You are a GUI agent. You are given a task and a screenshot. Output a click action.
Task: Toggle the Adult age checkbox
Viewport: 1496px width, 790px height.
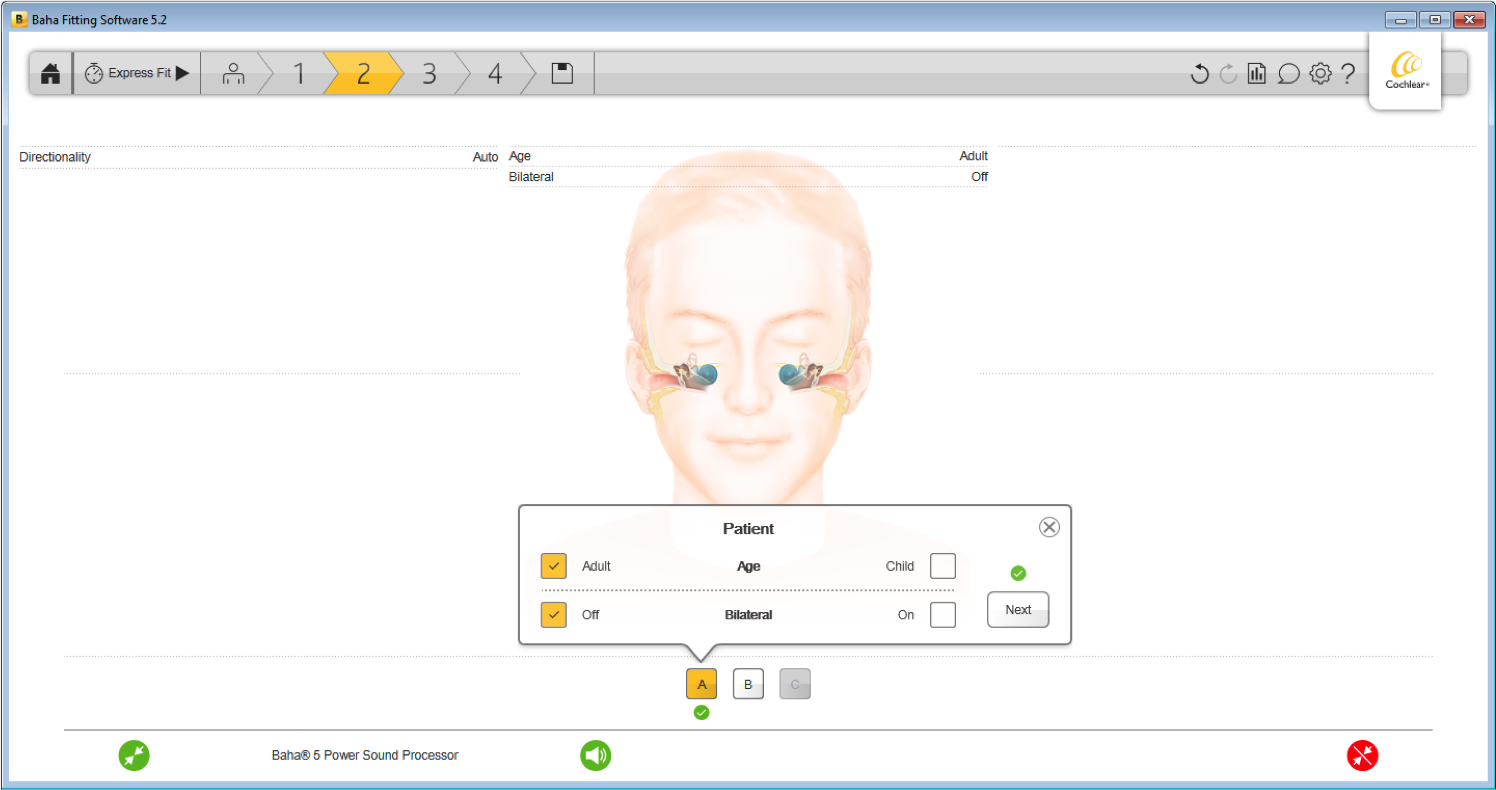click(x=554, y=566)
